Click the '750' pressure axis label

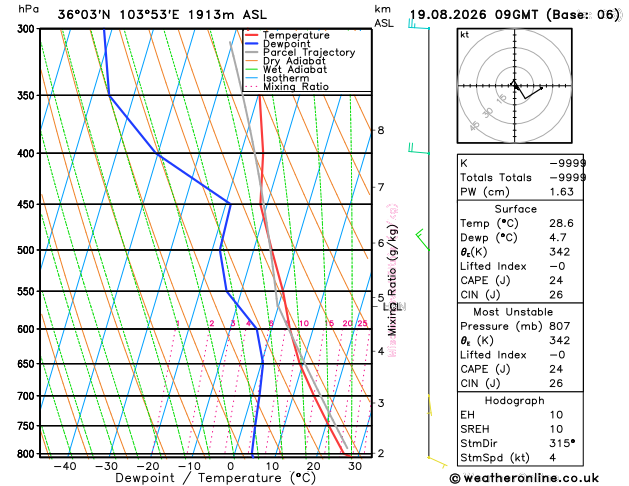pyautogui.click(x=28, y=426)
